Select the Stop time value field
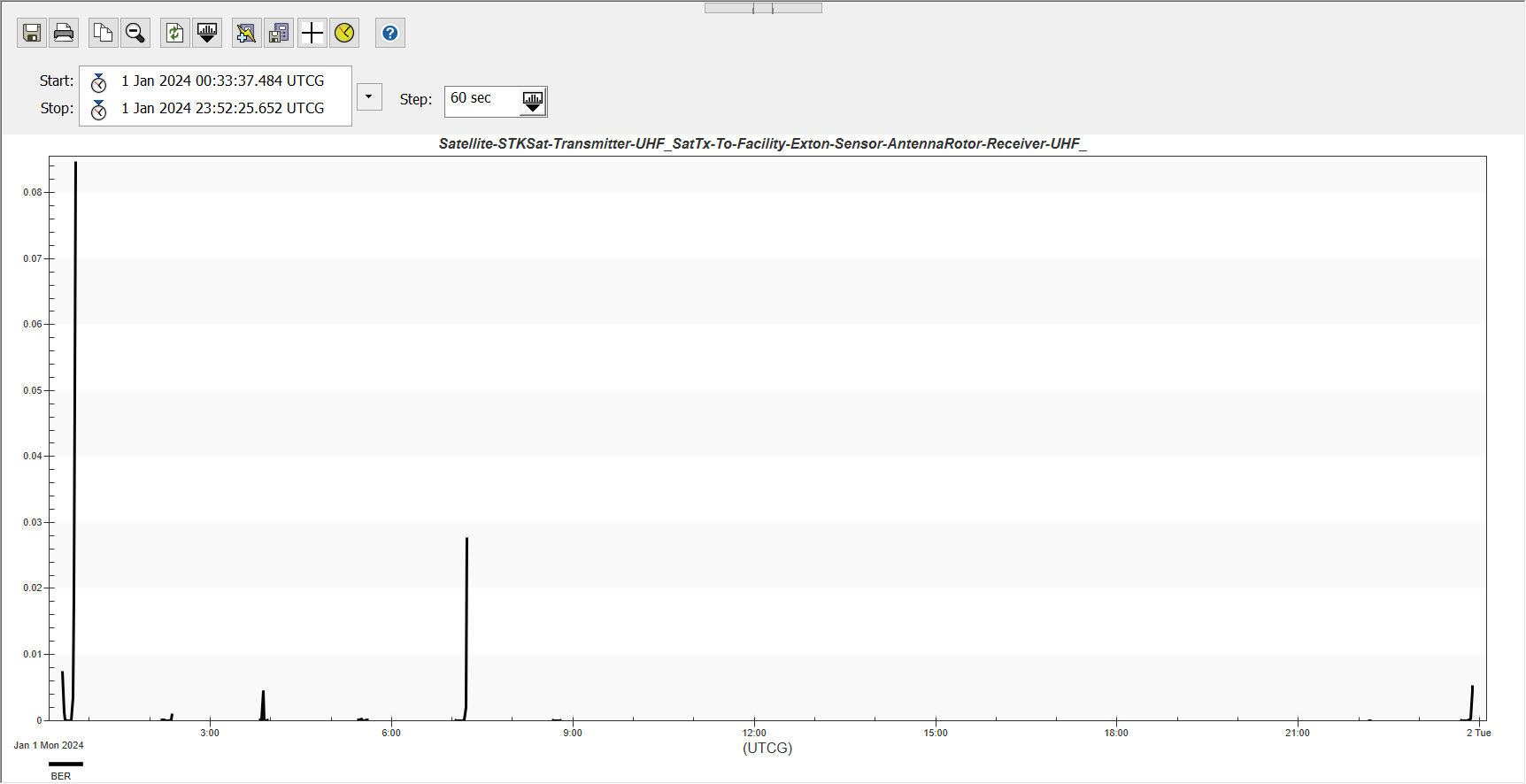The width and height of the screenshot is (1526, 784). tap(223, 109)
